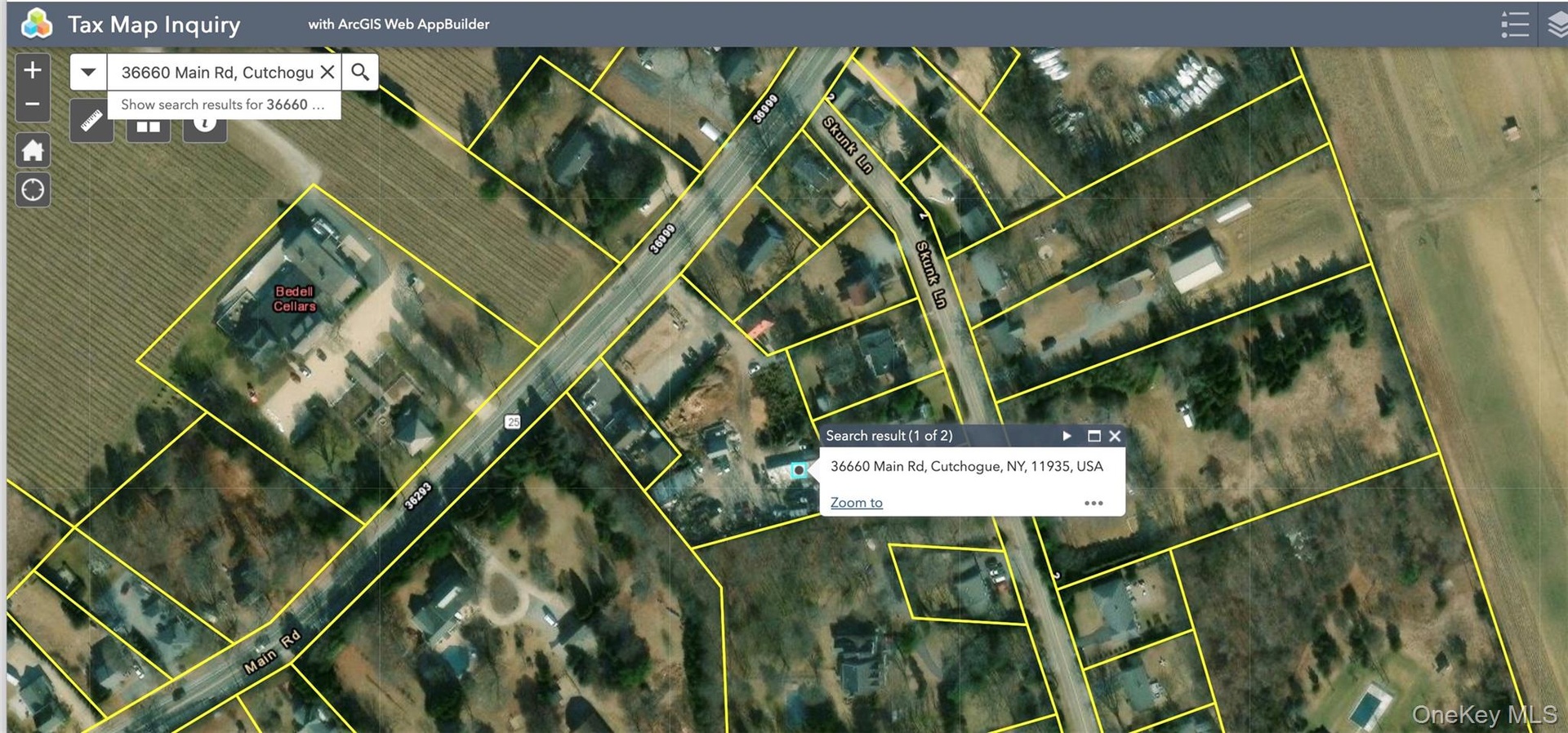Screen dimensions: 1568x733
Task: Return to the default home extent
Action: click(33, 150)
